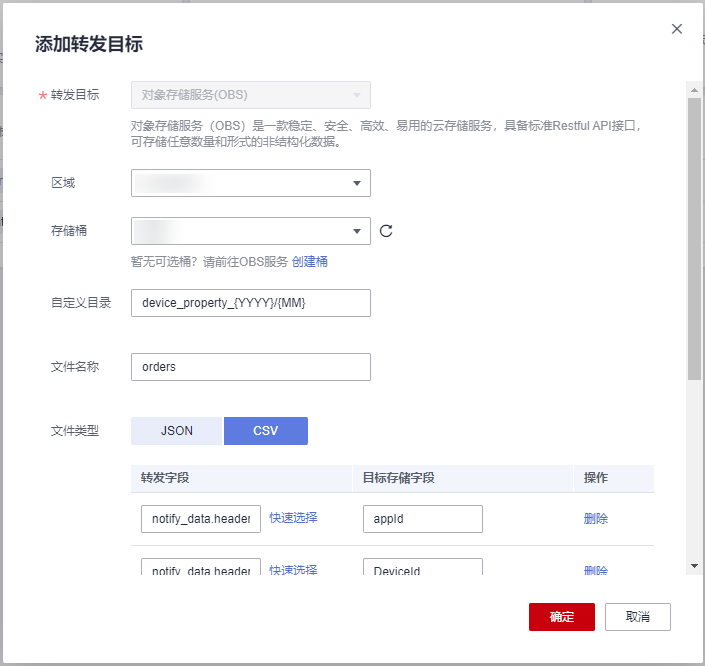This screenshot has width=705, height=666.
Task: Click in the 自定义目录 custom directory field
Action: (250, 303)
